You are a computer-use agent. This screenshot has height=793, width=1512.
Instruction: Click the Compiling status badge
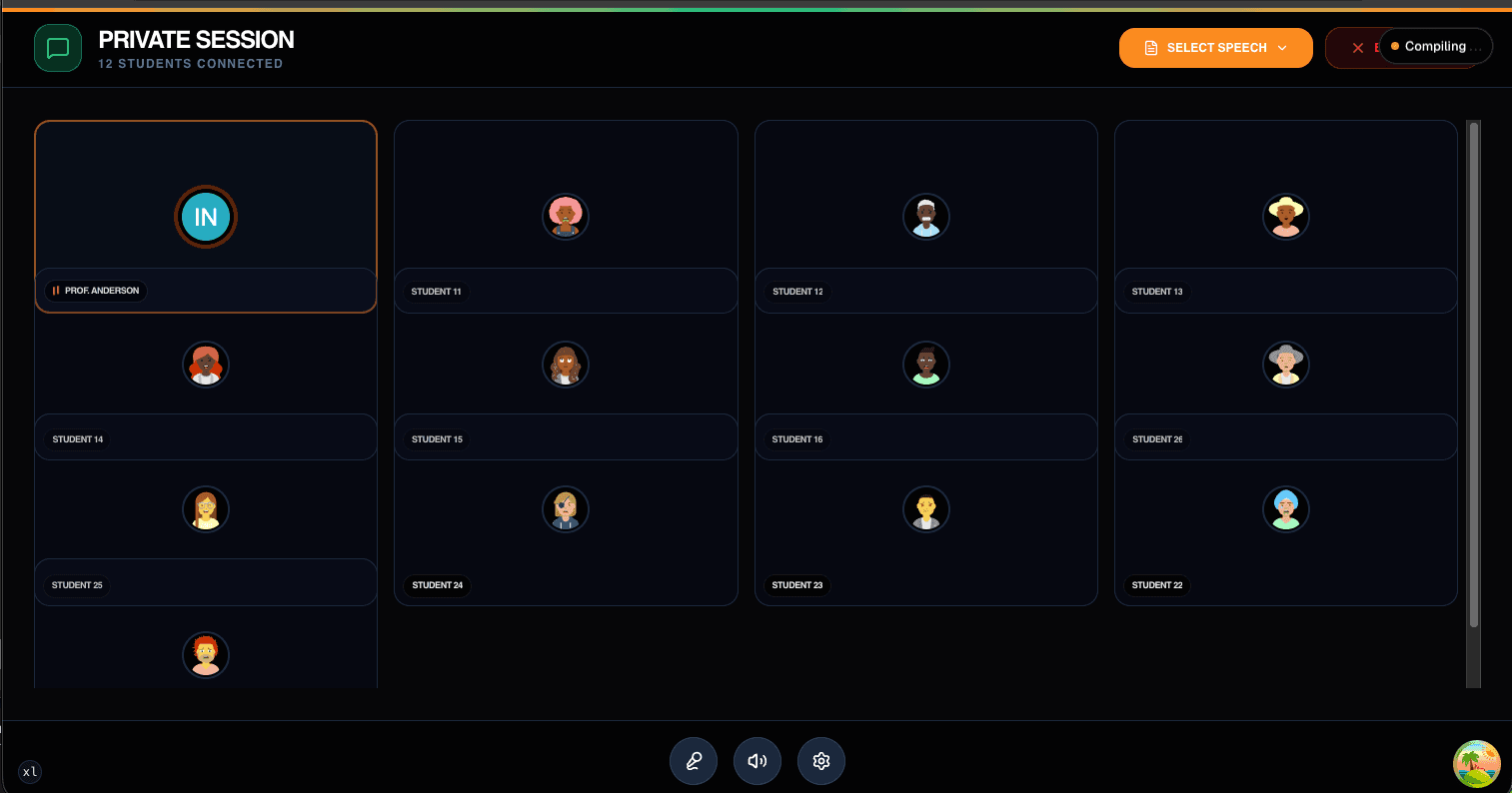(1436, 46)
